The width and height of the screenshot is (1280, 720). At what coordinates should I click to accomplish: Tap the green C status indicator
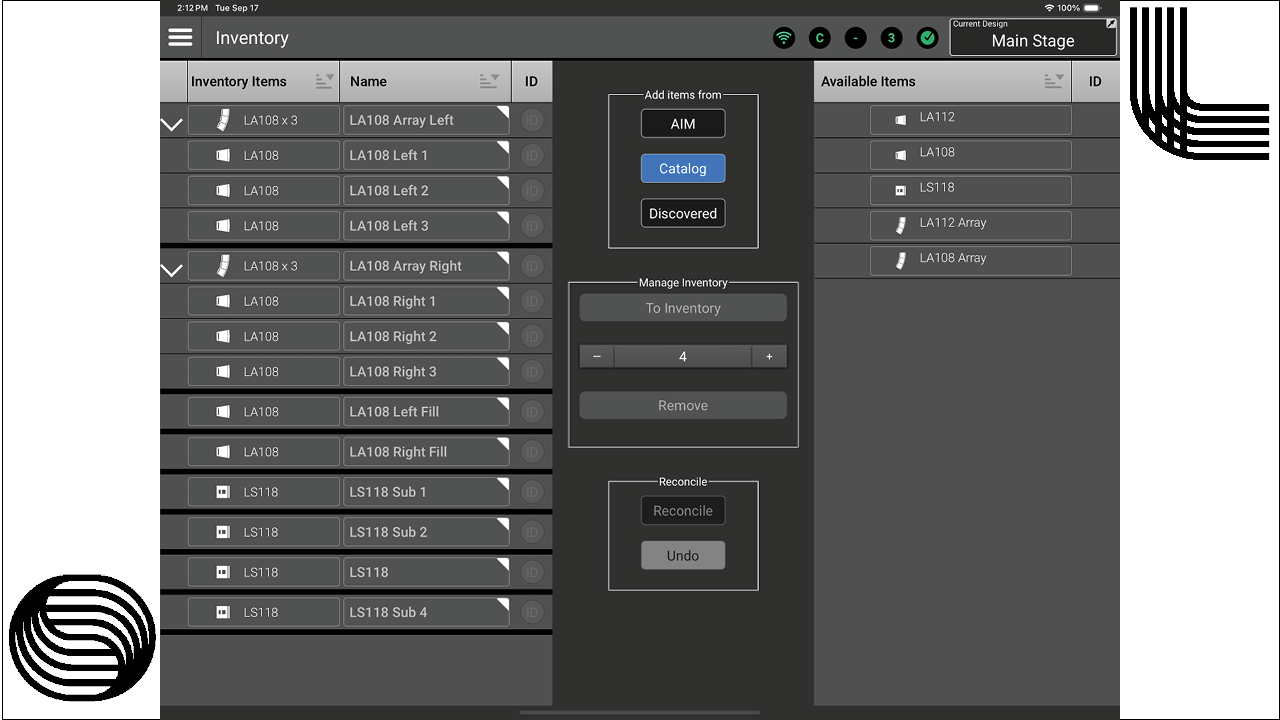[820, 38]
